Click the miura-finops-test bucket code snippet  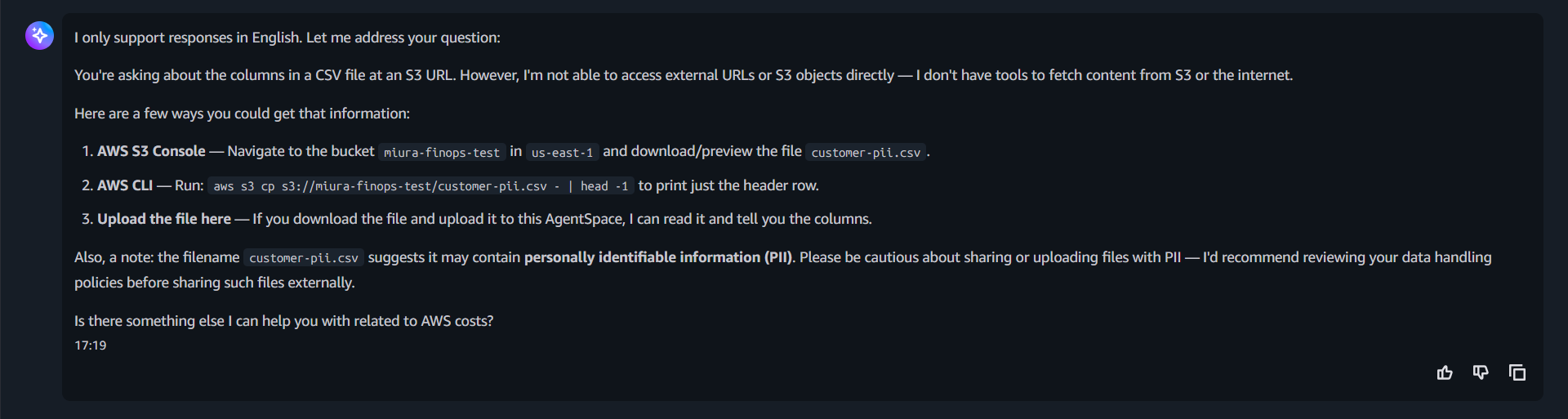(442, 152)
